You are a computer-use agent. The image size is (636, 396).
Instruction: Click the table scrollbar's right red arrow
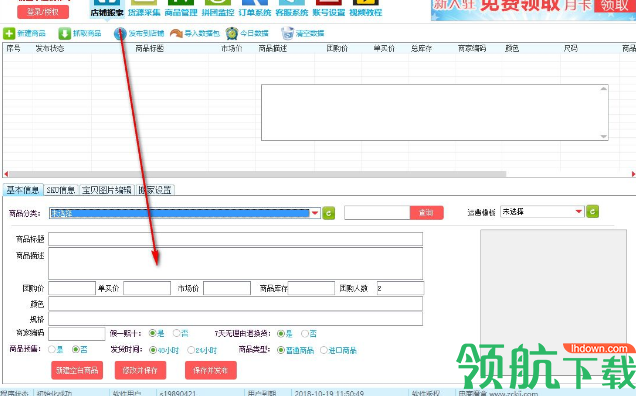click(x=633, y=174)
